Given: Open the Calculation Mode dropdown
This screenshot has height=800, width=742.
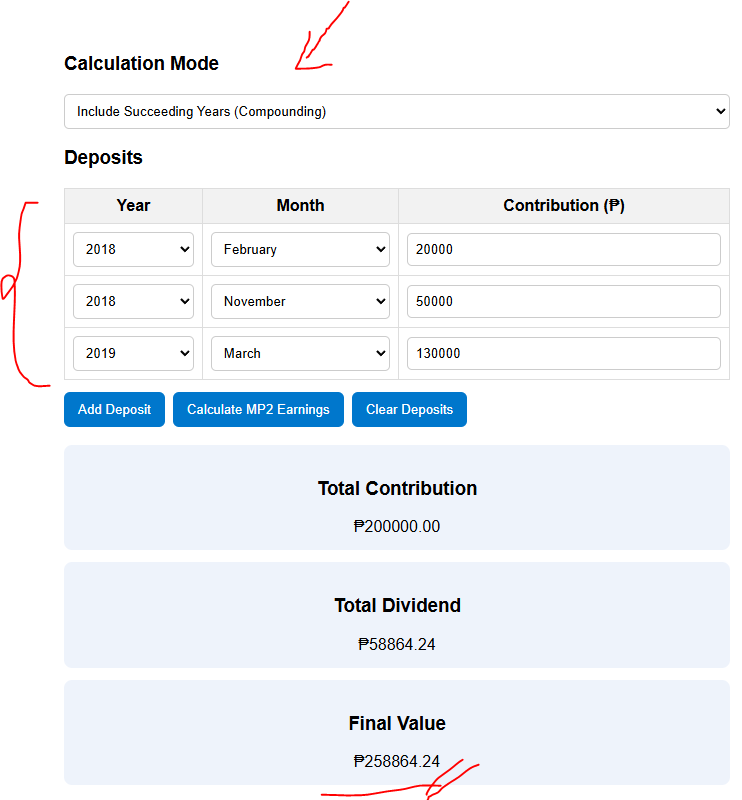Looking at the screenshot, I should coord(396,111).
